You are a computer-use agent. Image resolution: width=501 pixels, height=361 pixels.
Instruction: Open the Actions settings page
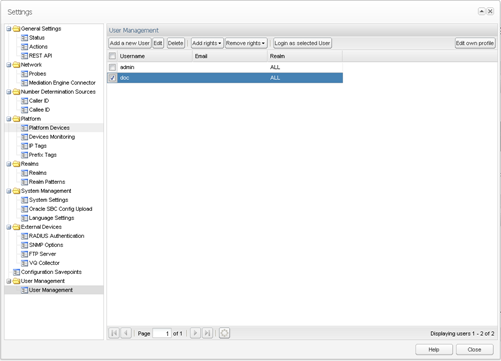coord(38,47)
